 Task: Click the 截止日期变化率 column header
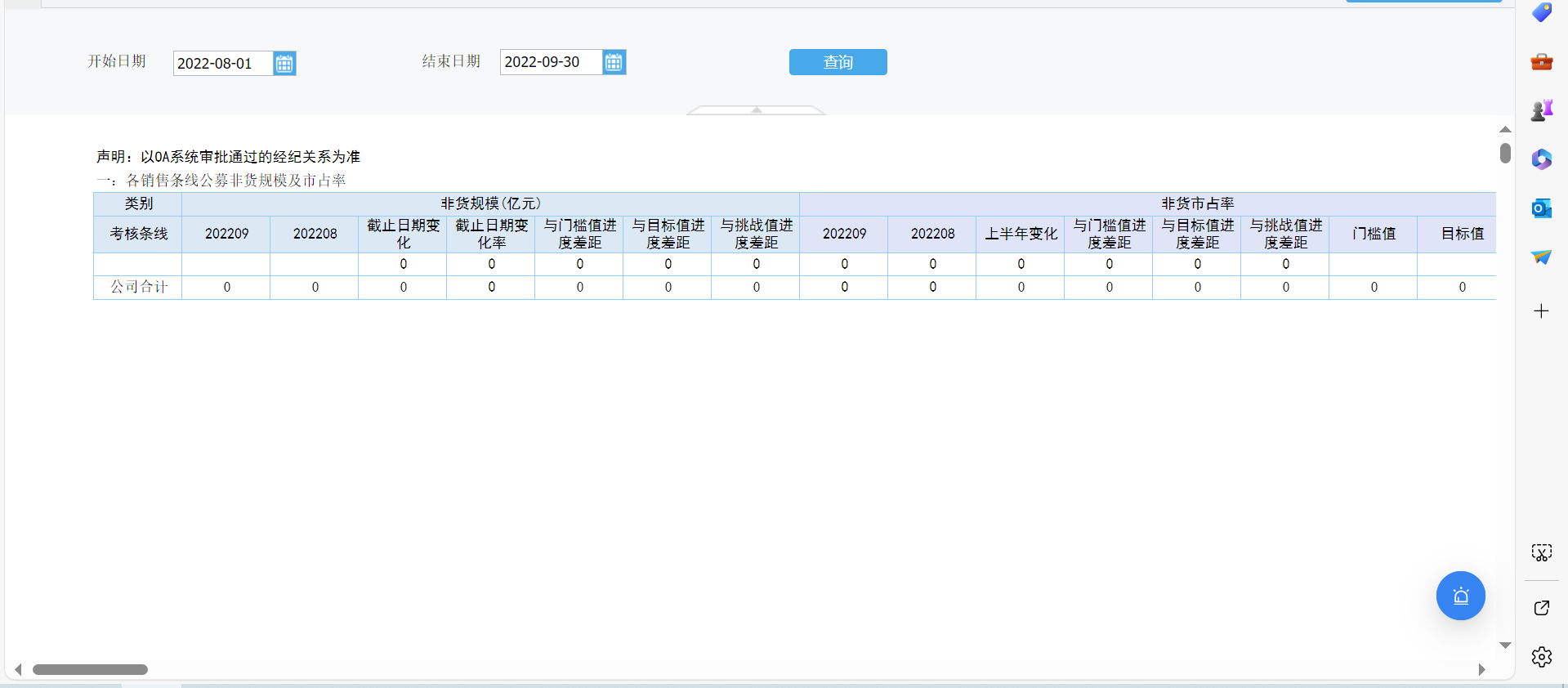click(491, 234)
